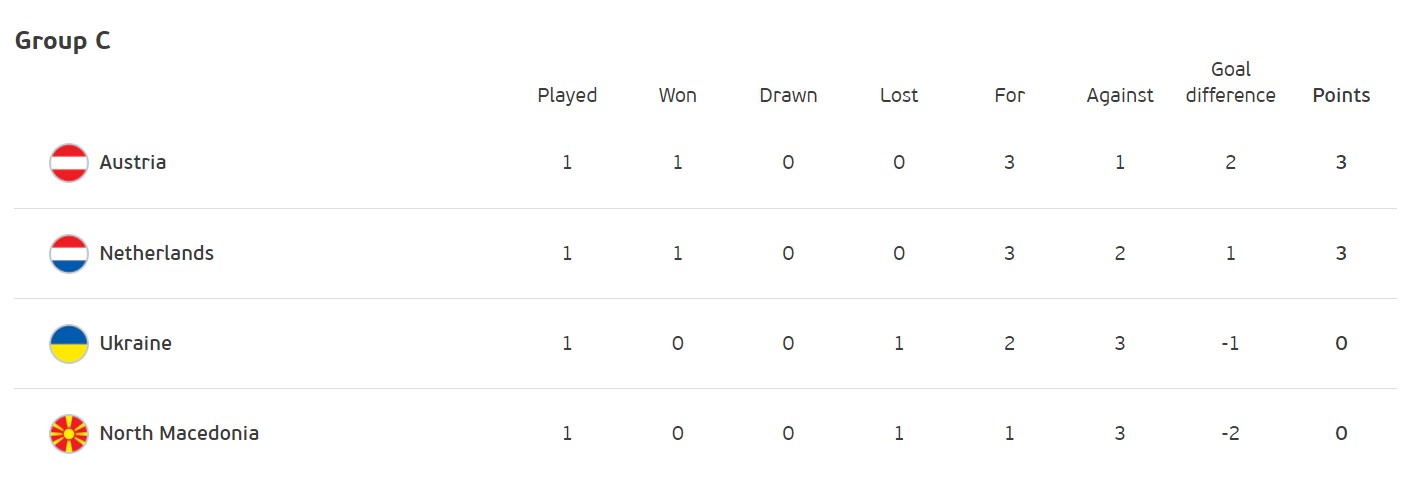Click the Won column header
Viewport: 1404px width, 498px height.
tap(677, 96)
